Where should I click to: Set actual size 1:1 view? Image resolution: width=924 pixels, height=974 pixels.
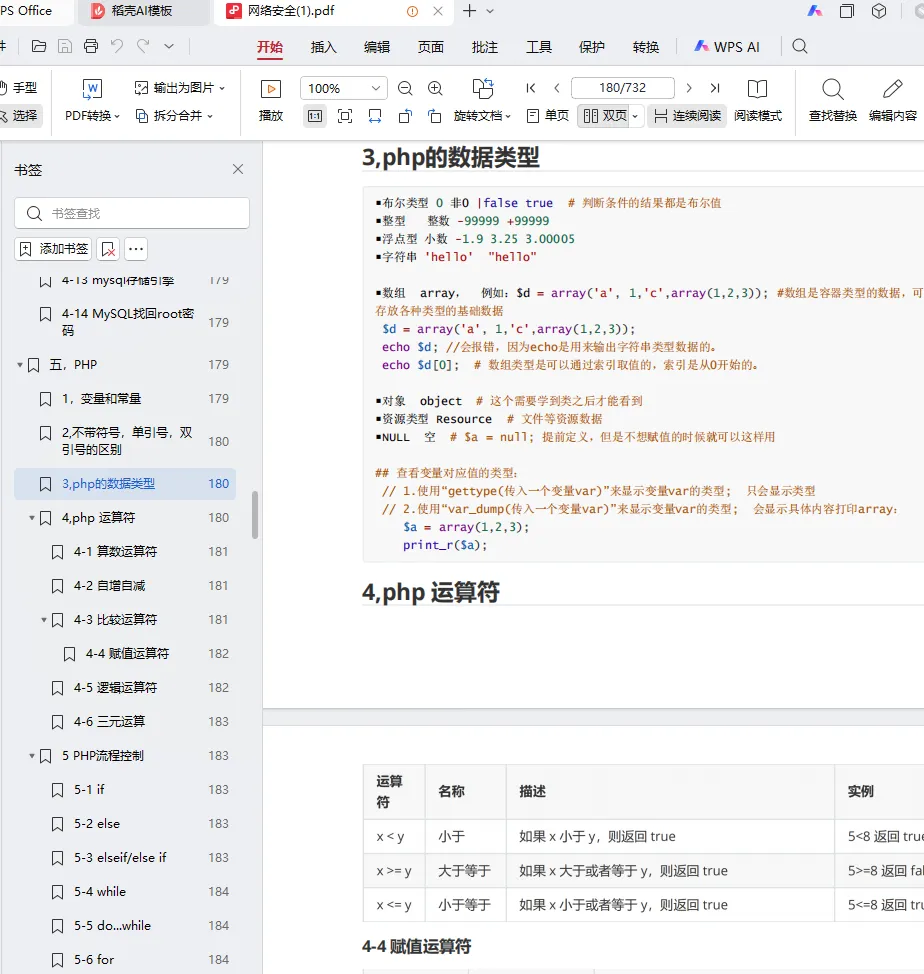click(315, 116)
